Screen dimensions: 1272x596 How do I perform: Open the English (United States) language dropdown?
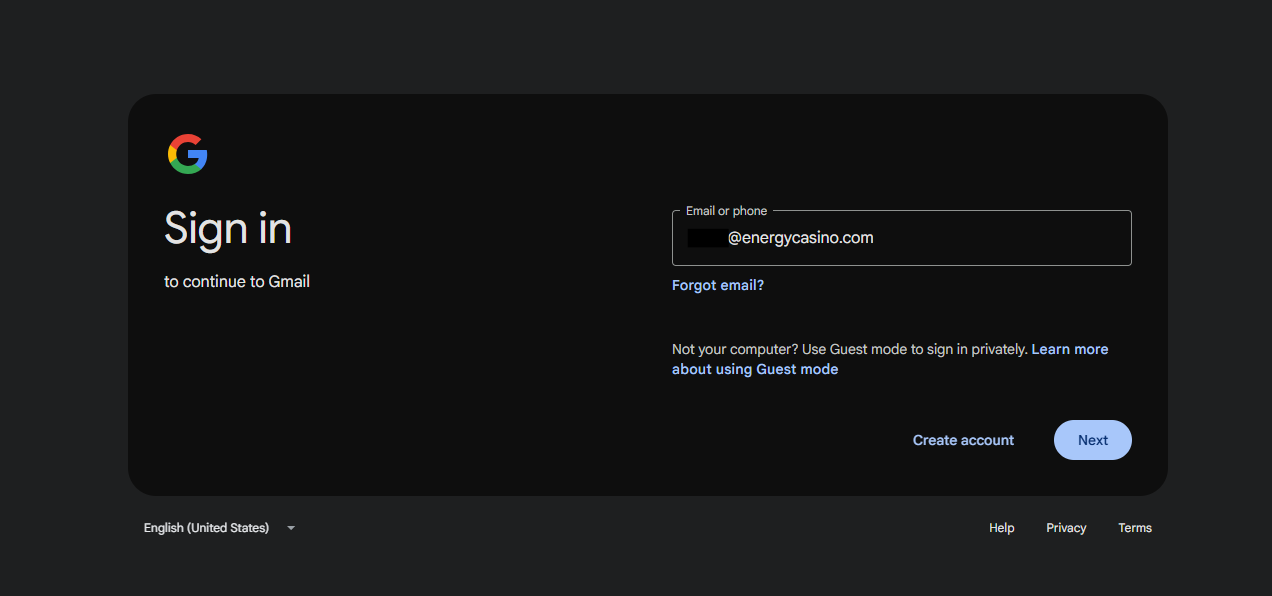coord(220,528)
